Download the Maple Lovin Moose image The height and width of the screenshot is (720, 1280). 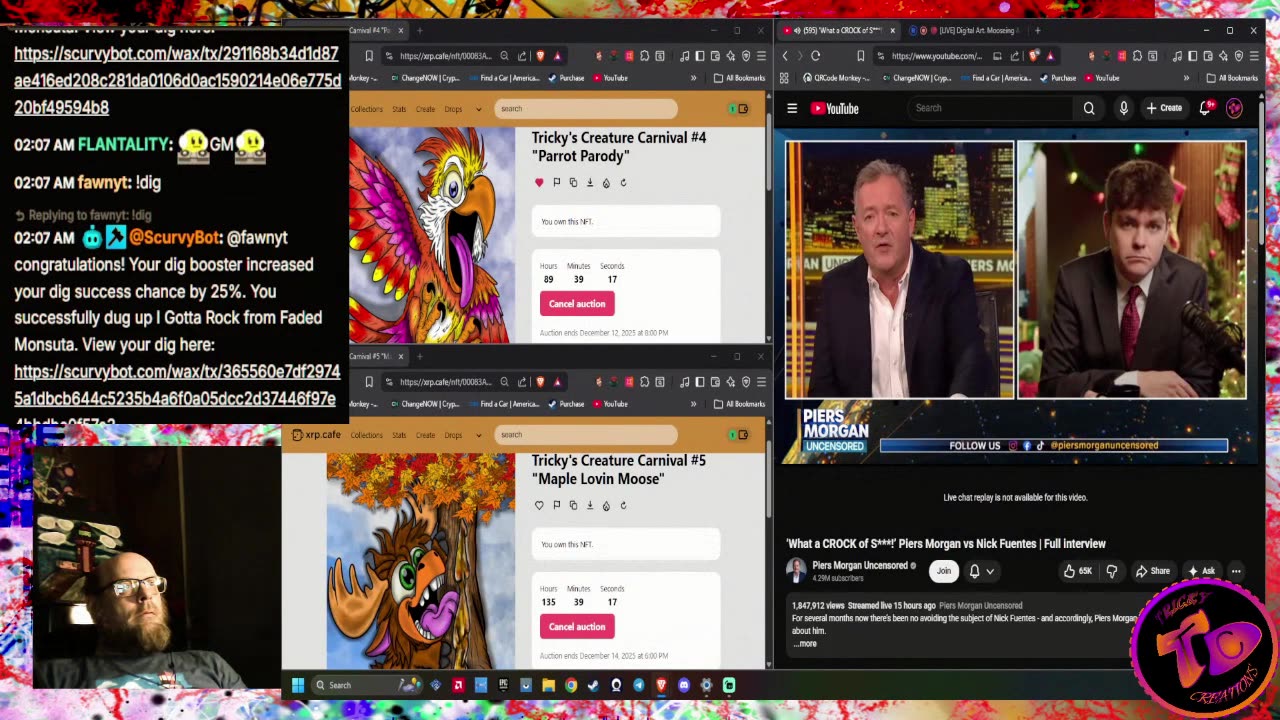point(589,505)
